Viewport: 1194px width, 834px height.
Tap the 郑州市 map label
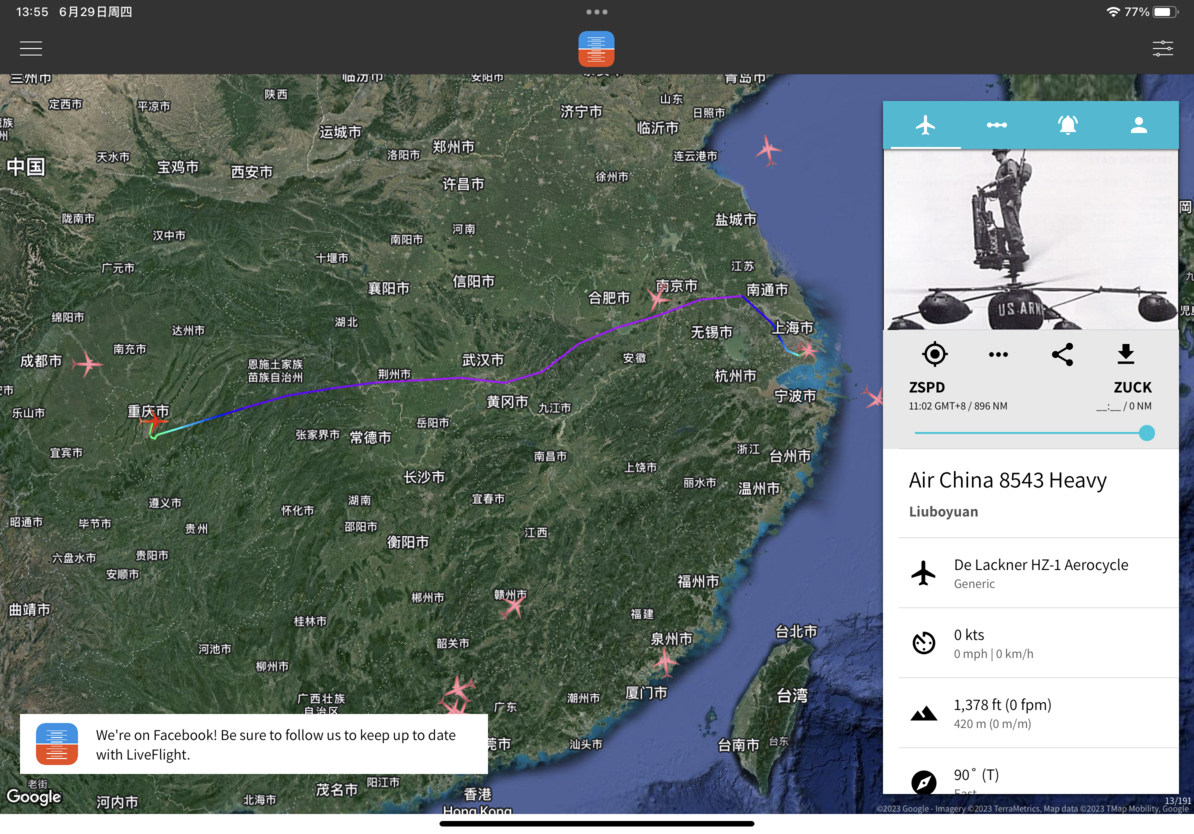[453, 147]
